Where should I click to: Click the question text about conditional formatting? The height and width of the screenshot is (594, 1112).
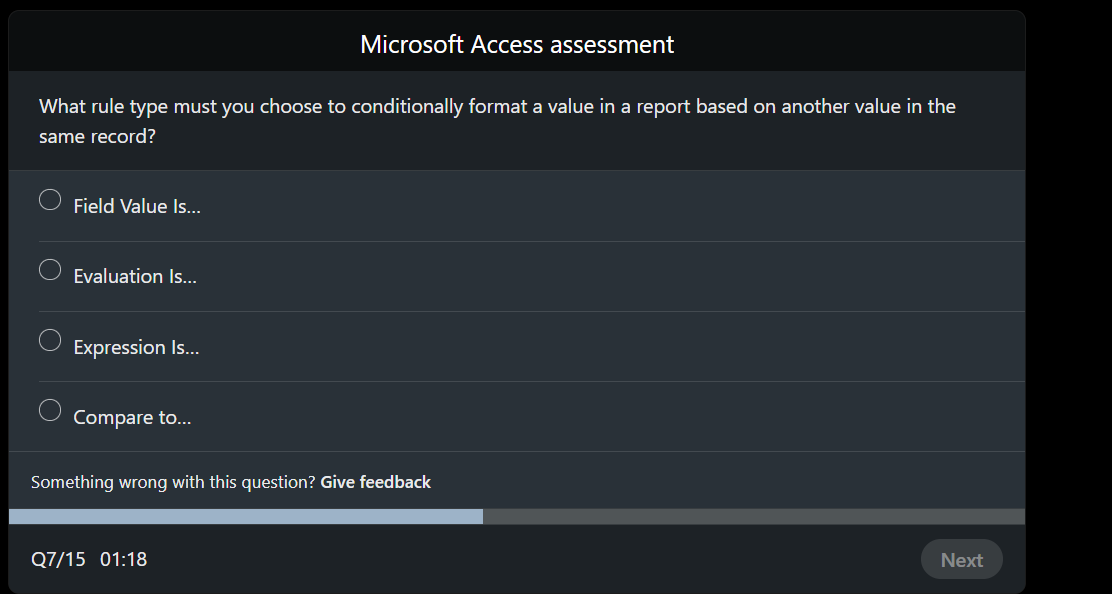coord(497,120)
